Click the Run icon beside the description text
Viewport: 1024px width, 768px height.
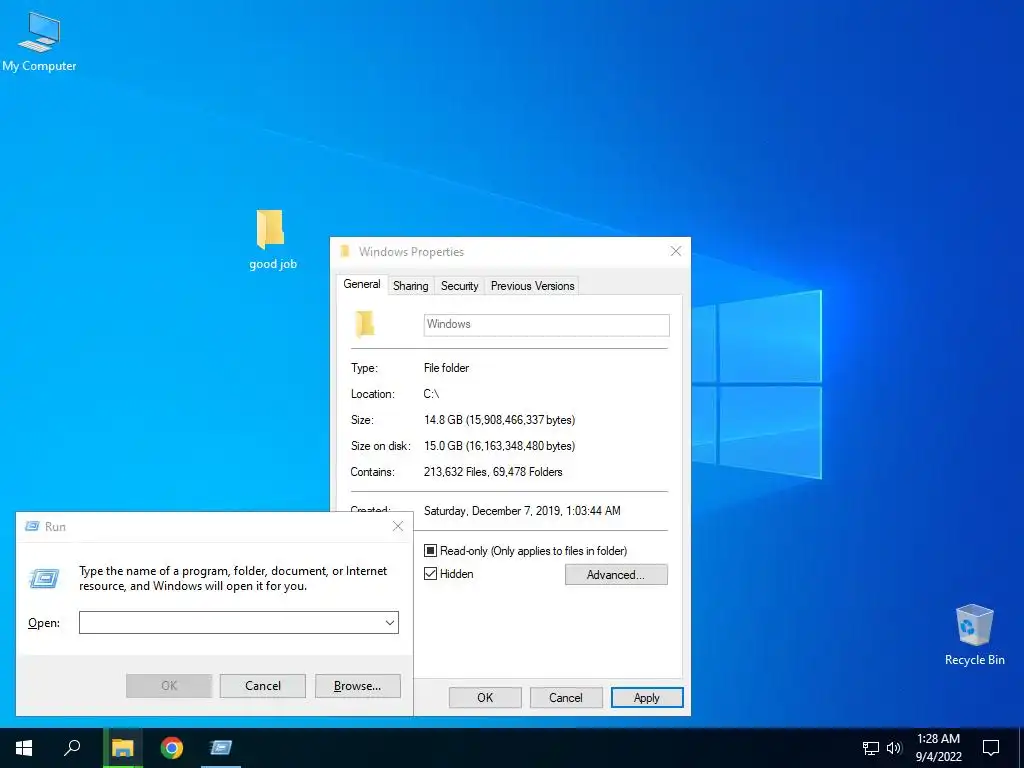pyautogui.click(x=44, y=578)
